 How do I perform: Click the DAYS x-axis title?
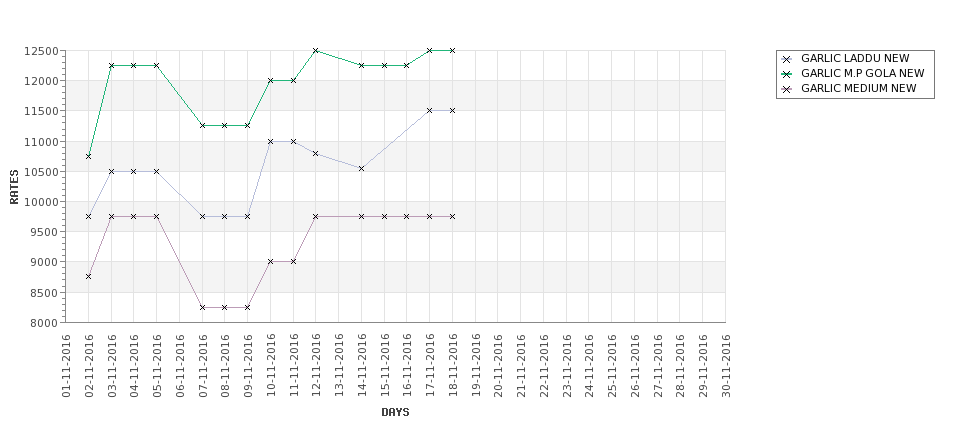[x=395, y=412]
